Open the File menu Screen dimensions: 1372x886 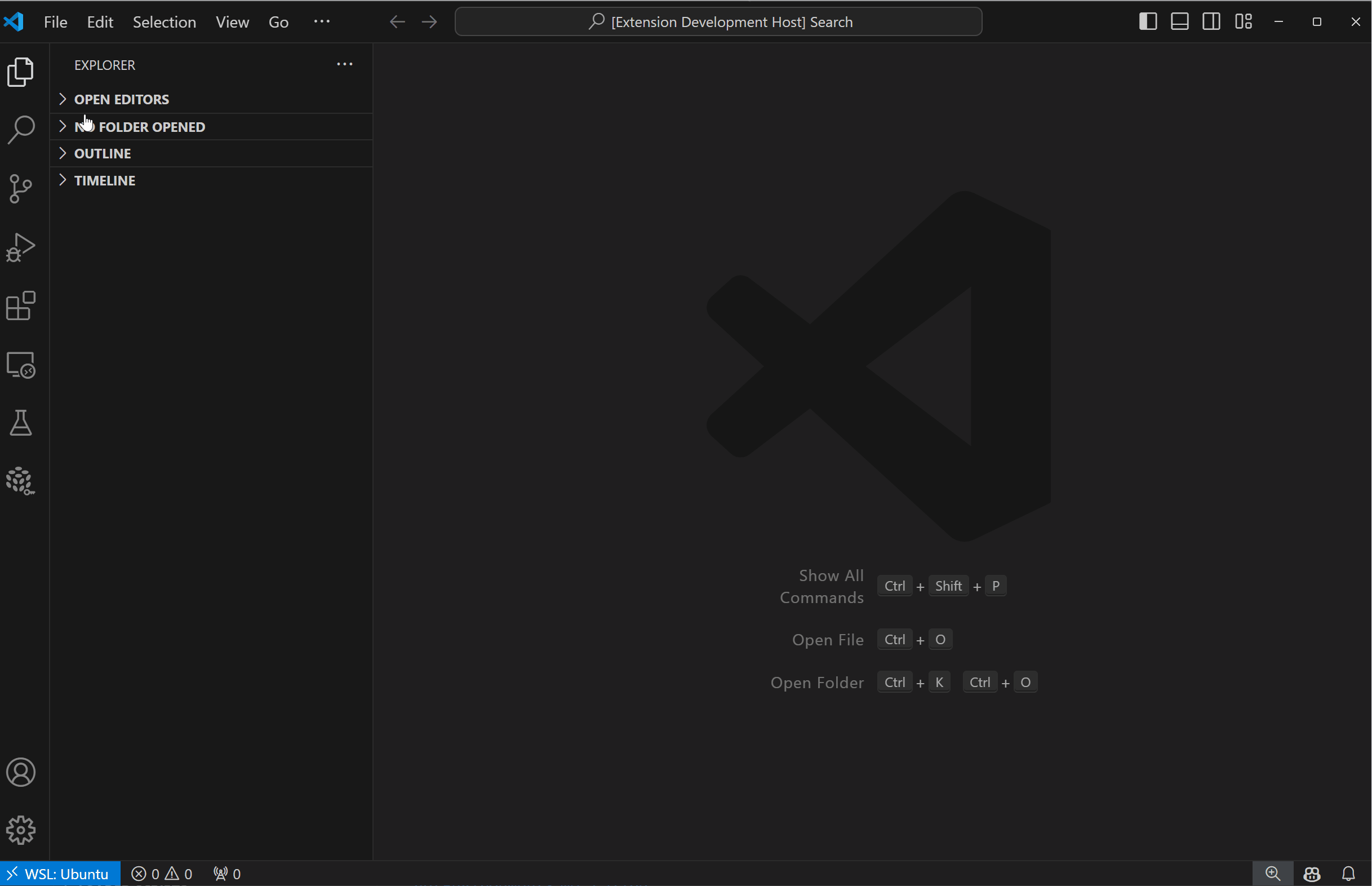pos(56,22)
